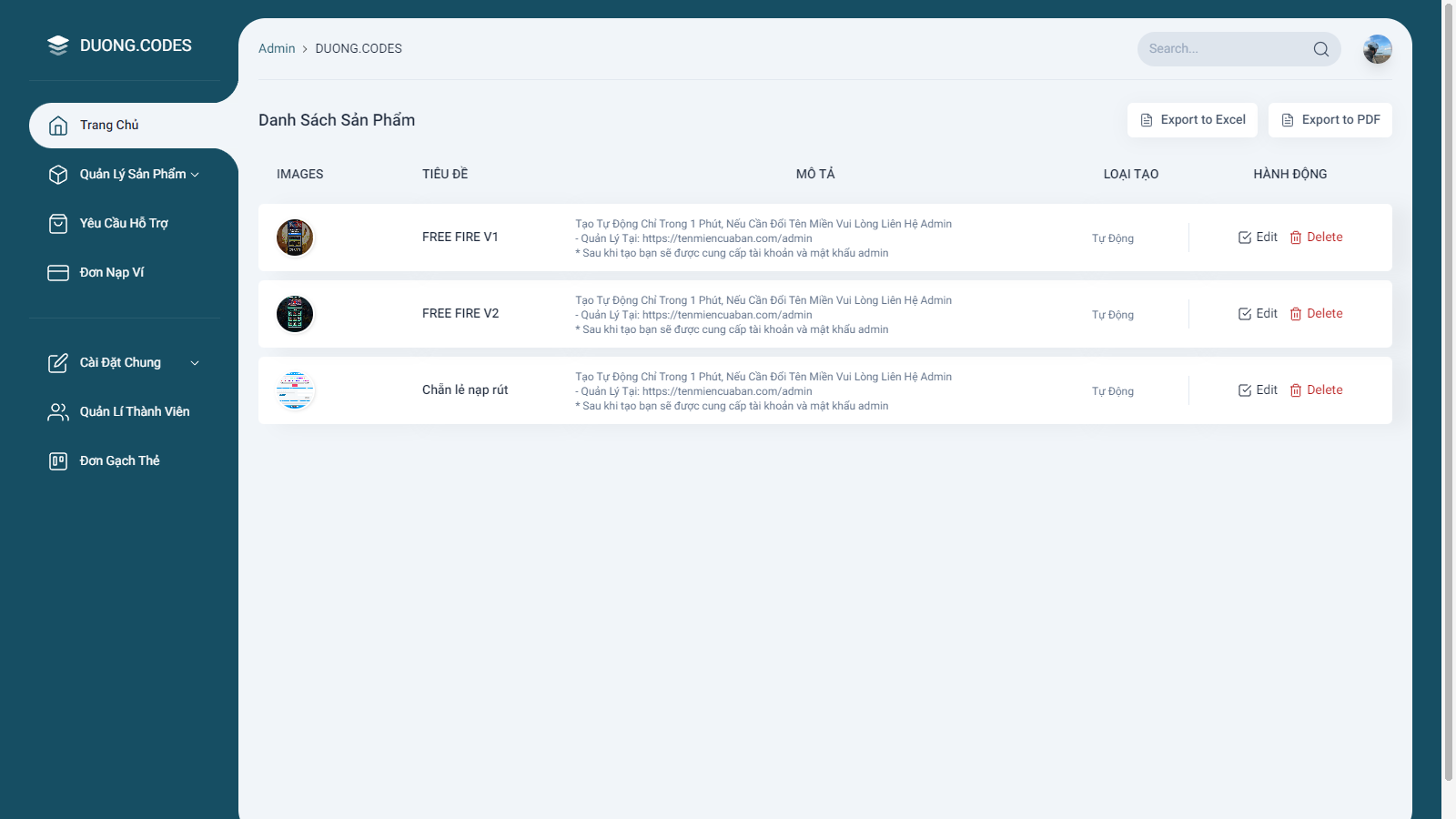Click Export to PDF button

click(x=1330, y=120)
